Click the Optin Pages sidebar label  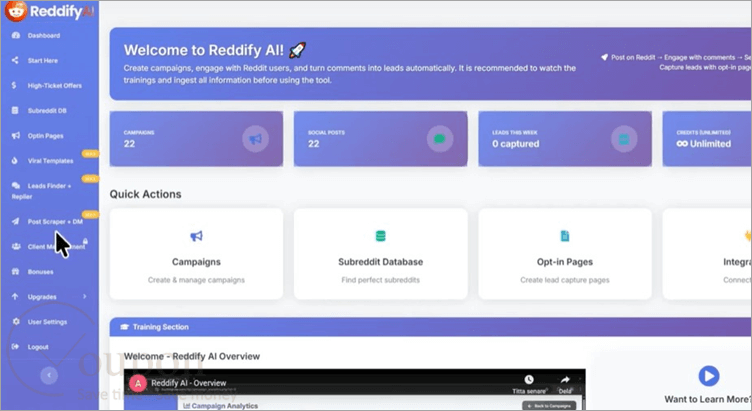46,136
